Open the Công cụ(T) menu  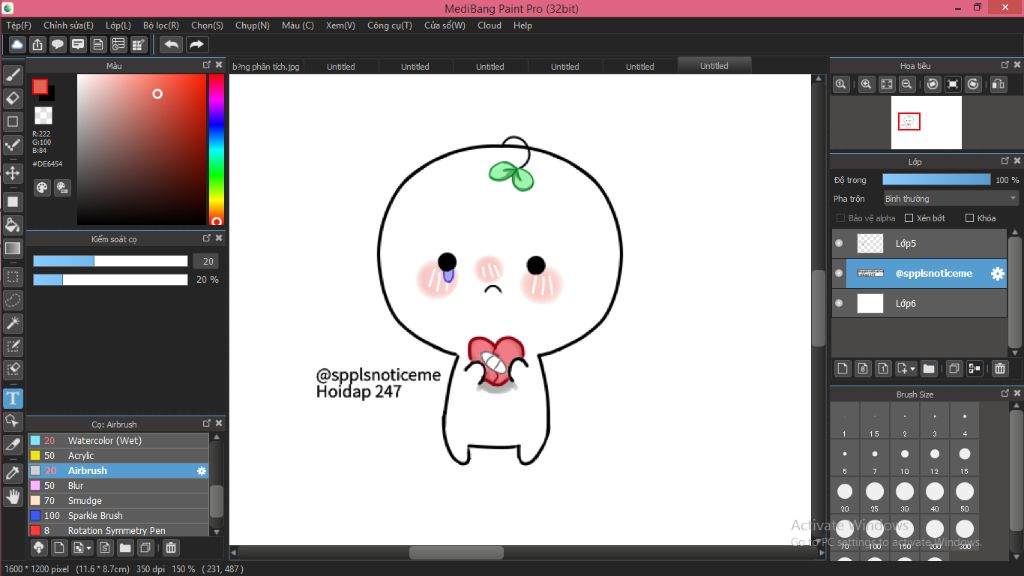390,25
